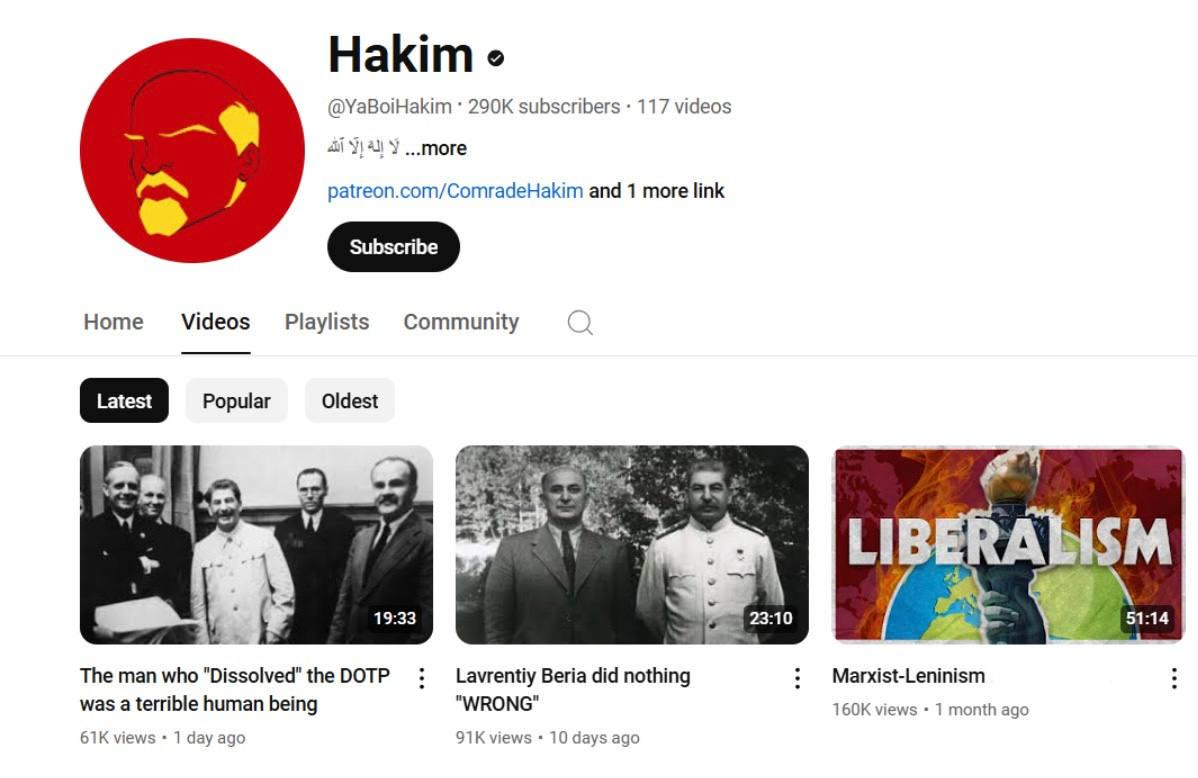The height and width of the screenshot is (778, 1198).
Task: Select the Oldest sort filter chip
Action: 349,400
